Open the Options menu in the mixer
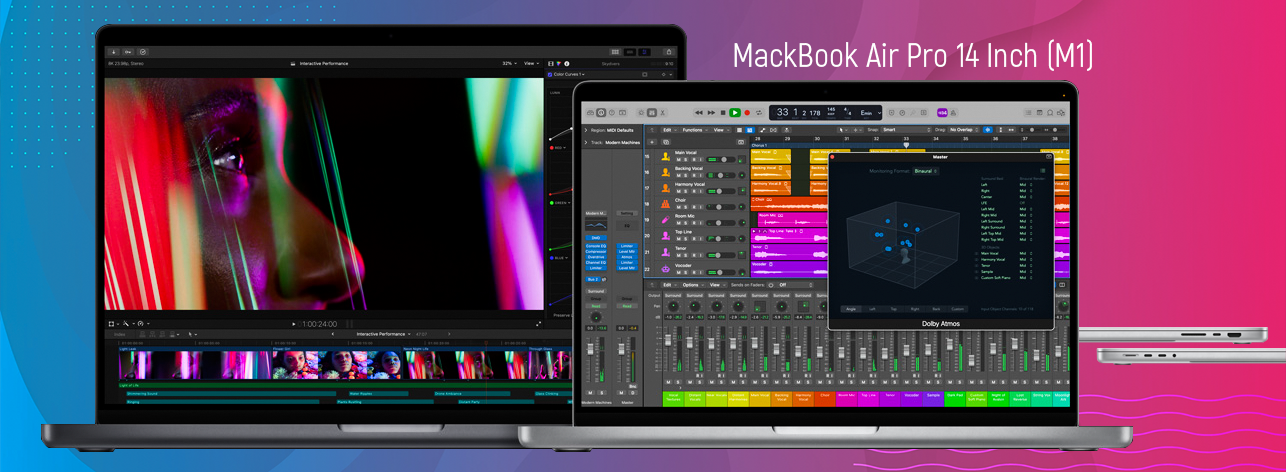The height and width of the screenshot is (472, 1286). click(x=693, y=285)
